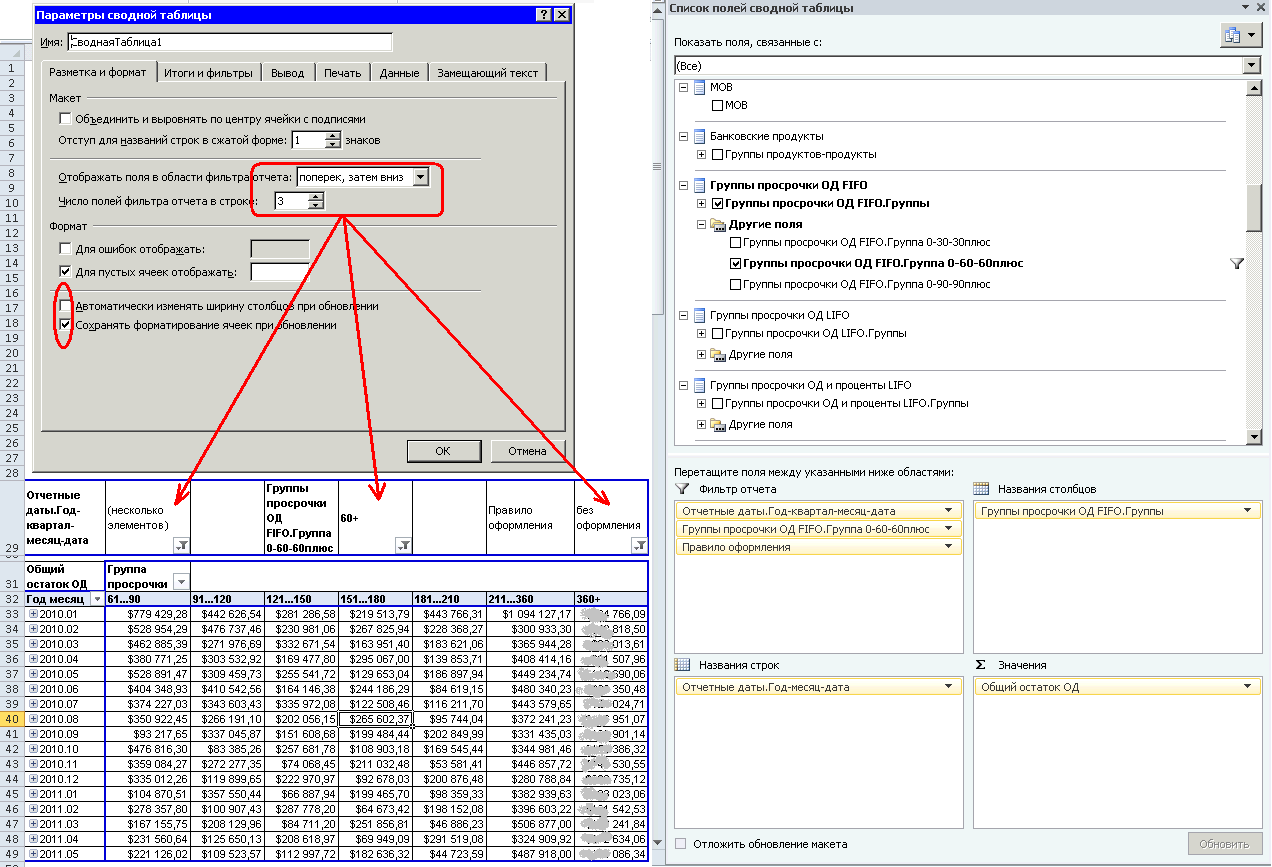Screen dimensions: 1272x867
Task: Decrease the filter fields per row stepper
Action: tap(316, 206)
